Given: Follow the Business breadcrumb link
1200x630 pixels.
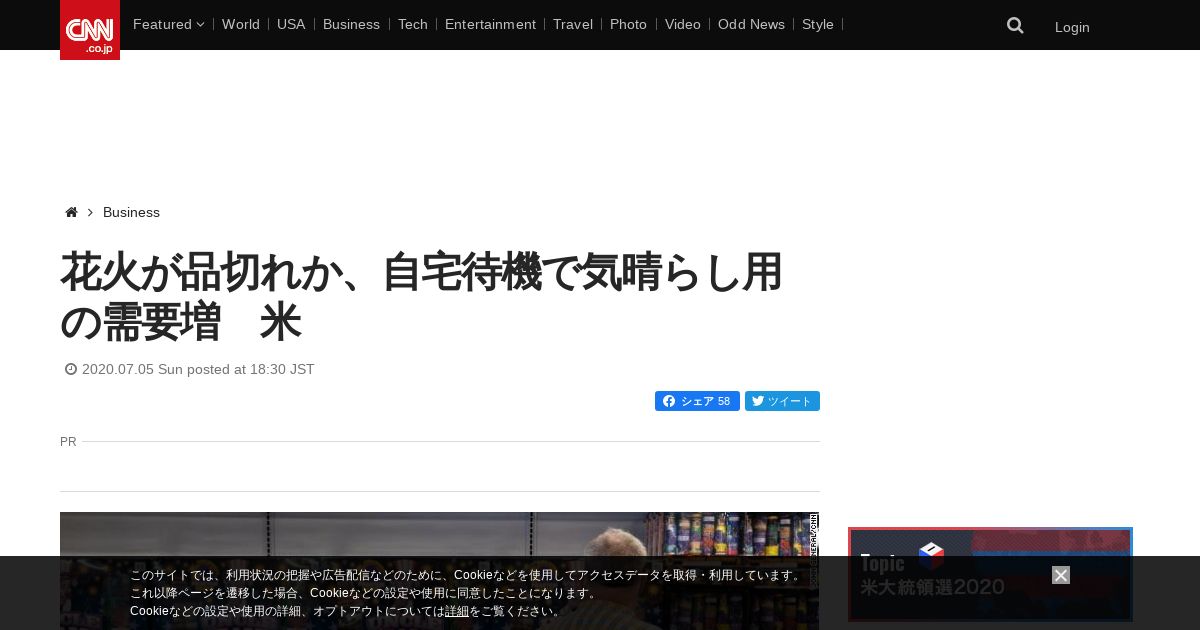Looking at the screenshot, I should 131,212.
